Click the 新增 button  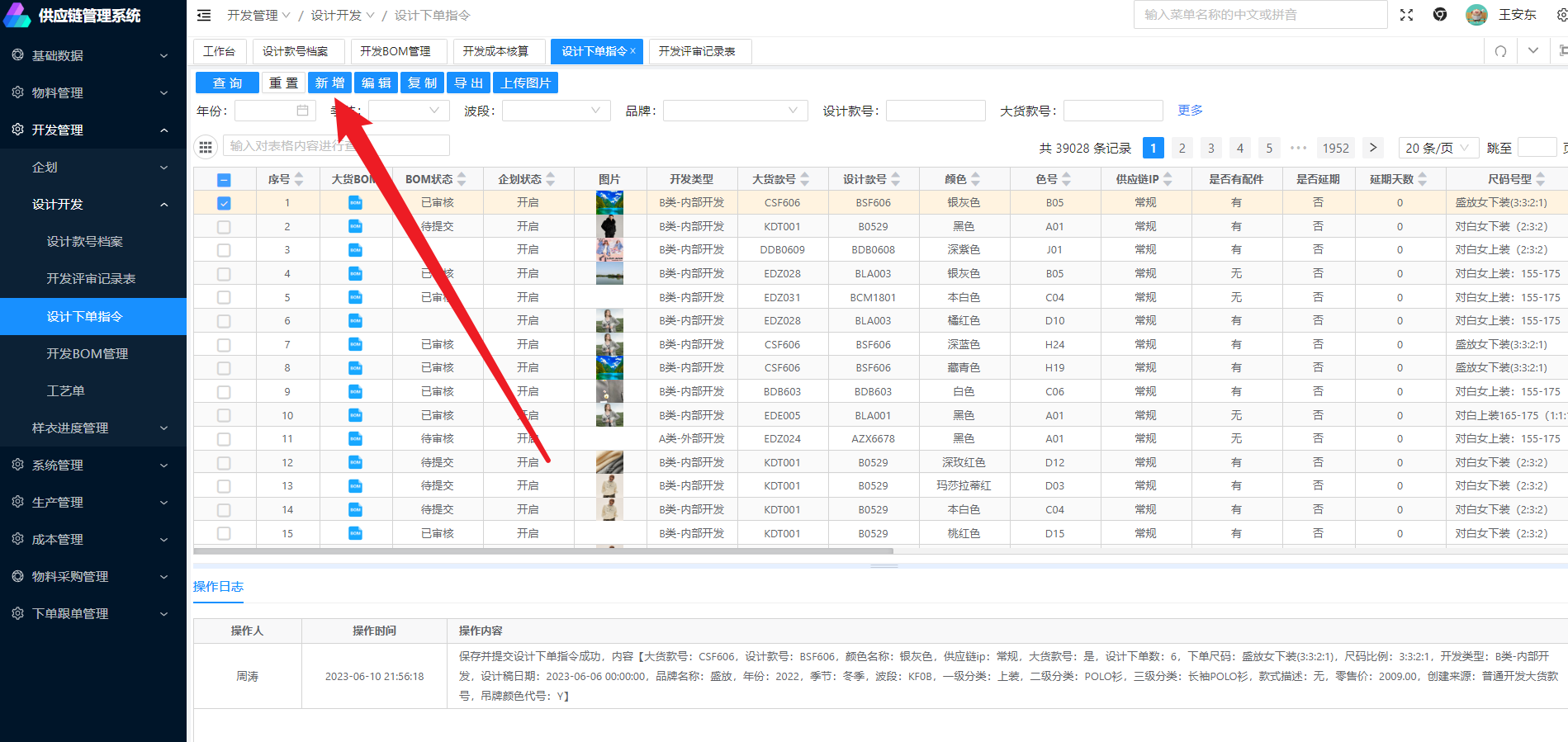point(329,83)
